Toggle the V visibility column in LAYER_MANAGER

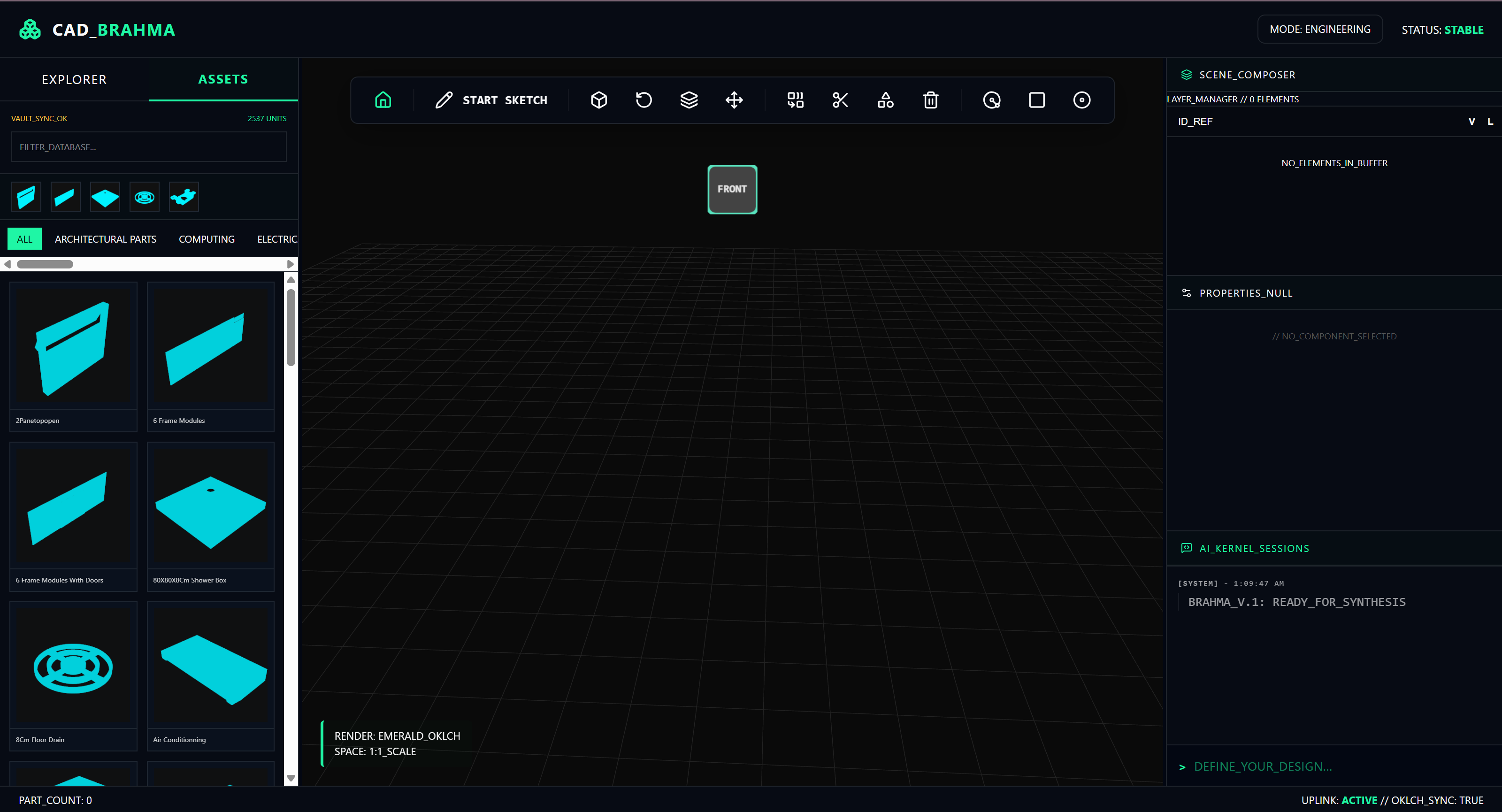(1471, 121)
